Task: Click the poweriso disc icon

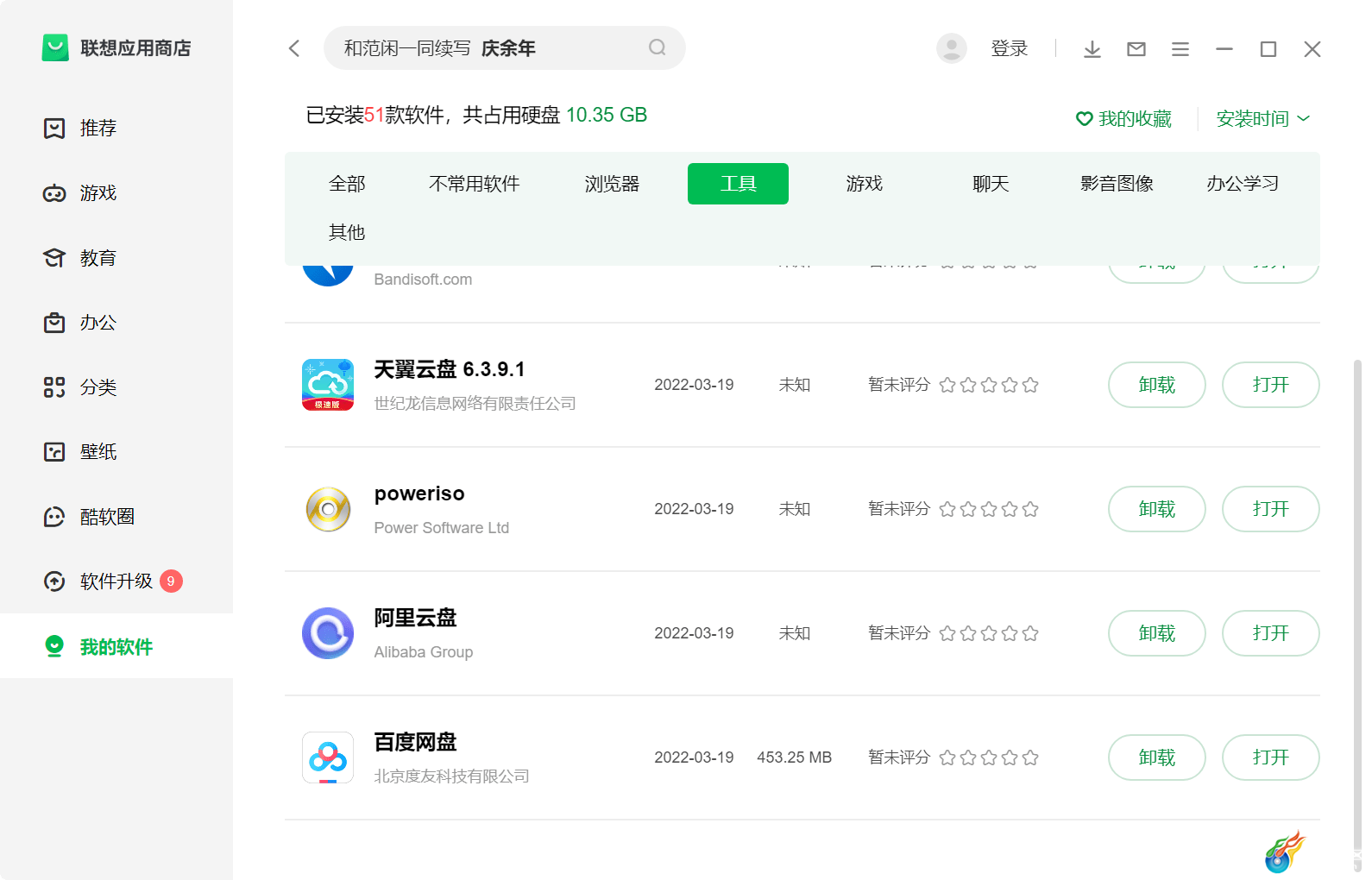Action: [328, 509]
